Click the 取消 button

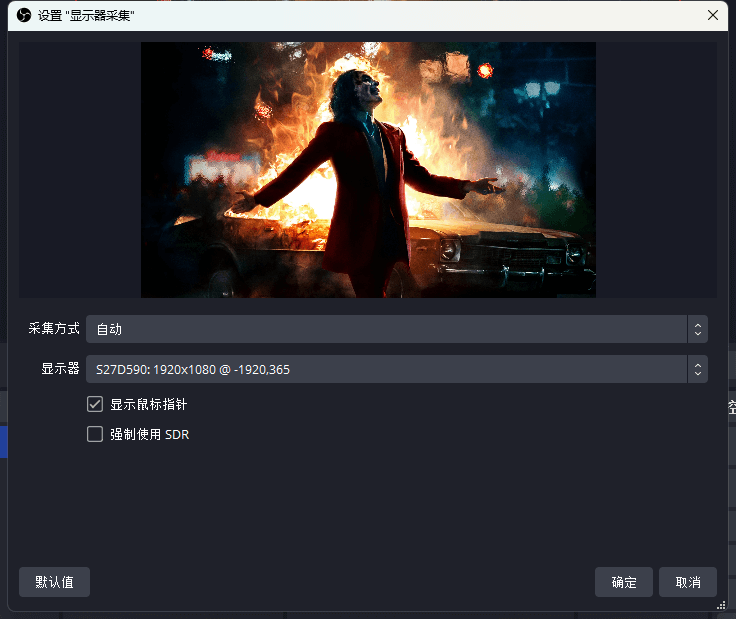pos(688,582)
